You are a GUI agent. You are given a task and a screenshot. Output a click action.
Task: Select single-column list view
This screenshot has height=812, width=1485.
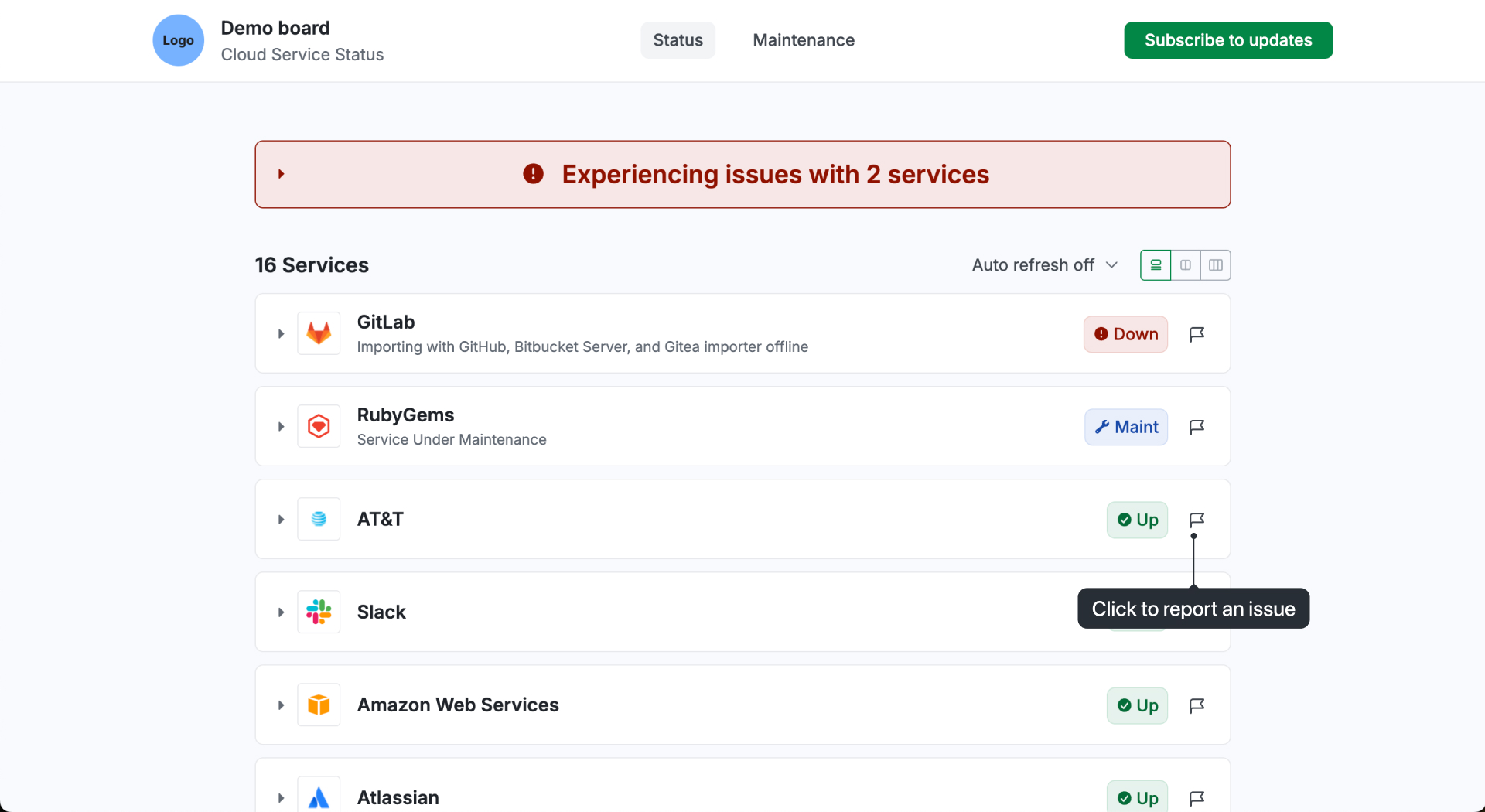pyautogui.click(x=1156, y=265)
